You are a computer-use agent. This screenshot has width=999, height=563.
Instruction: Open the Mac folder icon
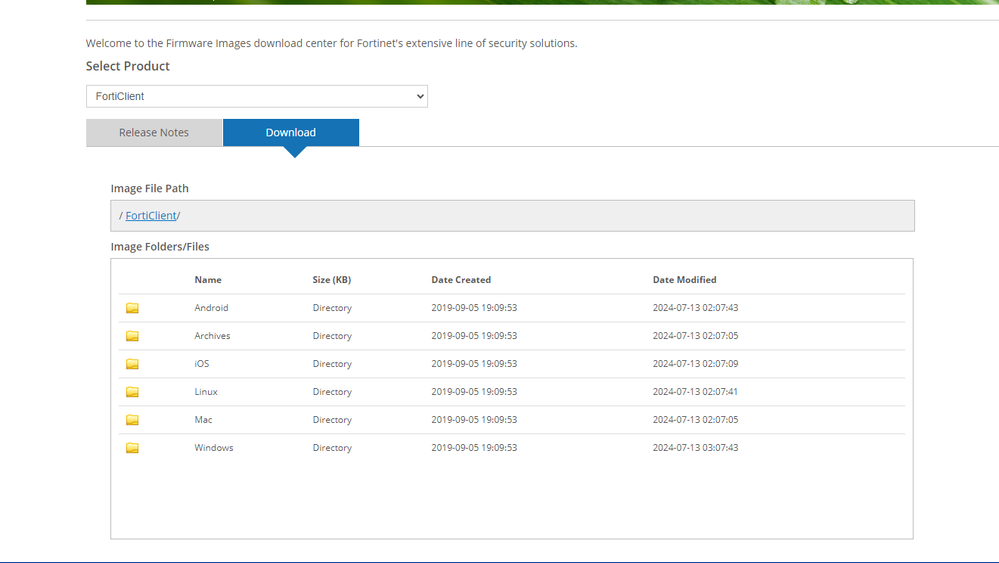tap(132, 420)
